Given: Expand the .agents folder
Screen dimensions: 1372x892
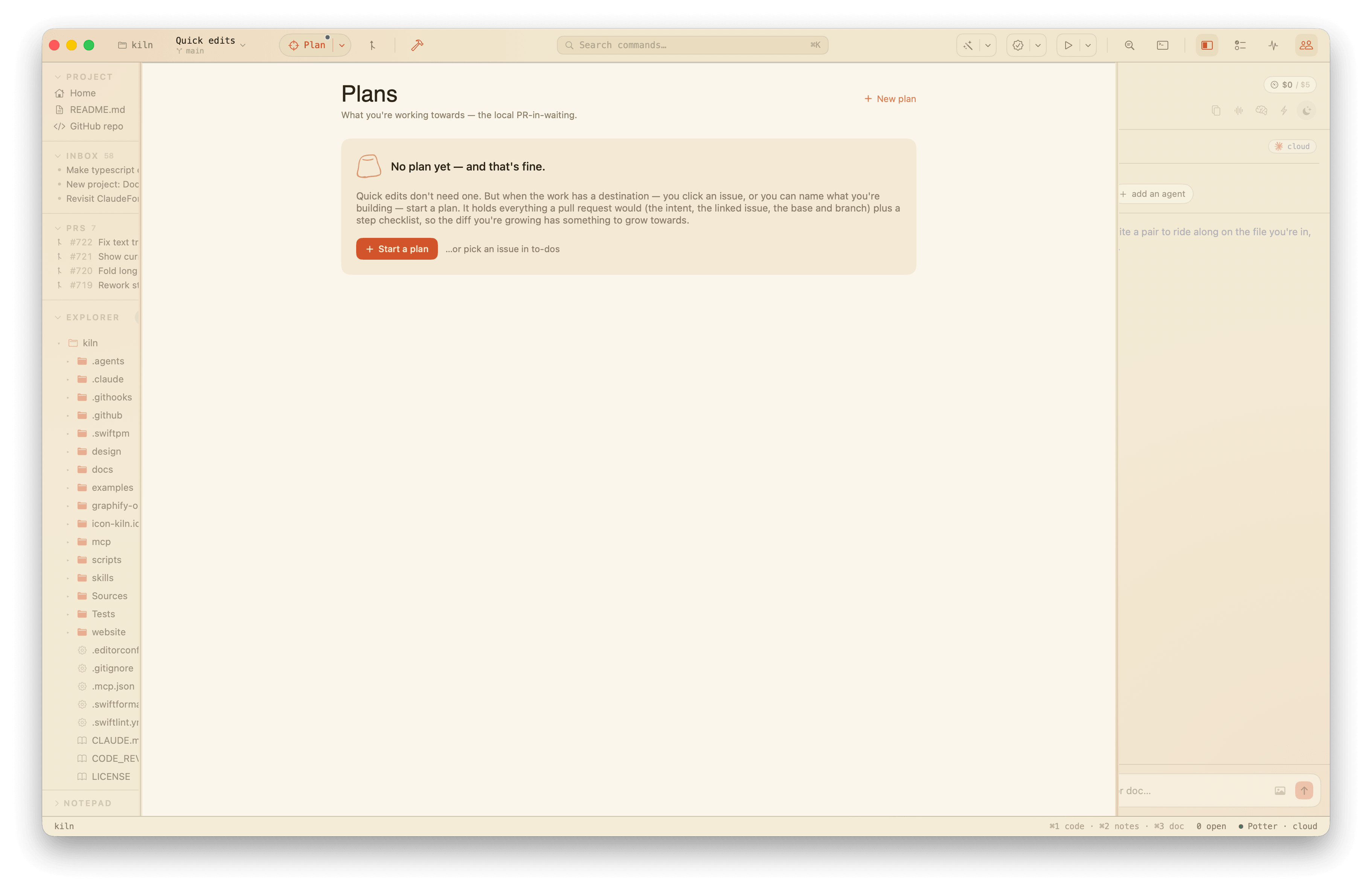Looking at the screenshot, I should (67, 361).
